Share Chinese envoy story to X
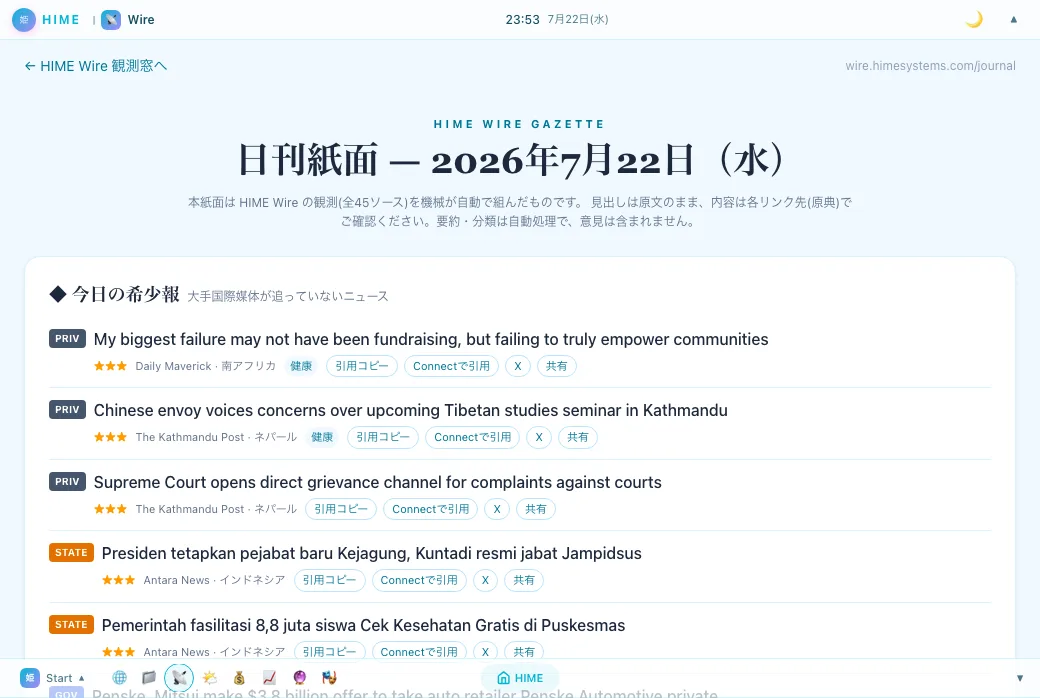This screenshot has height=698, width=1040. [539, 437]
